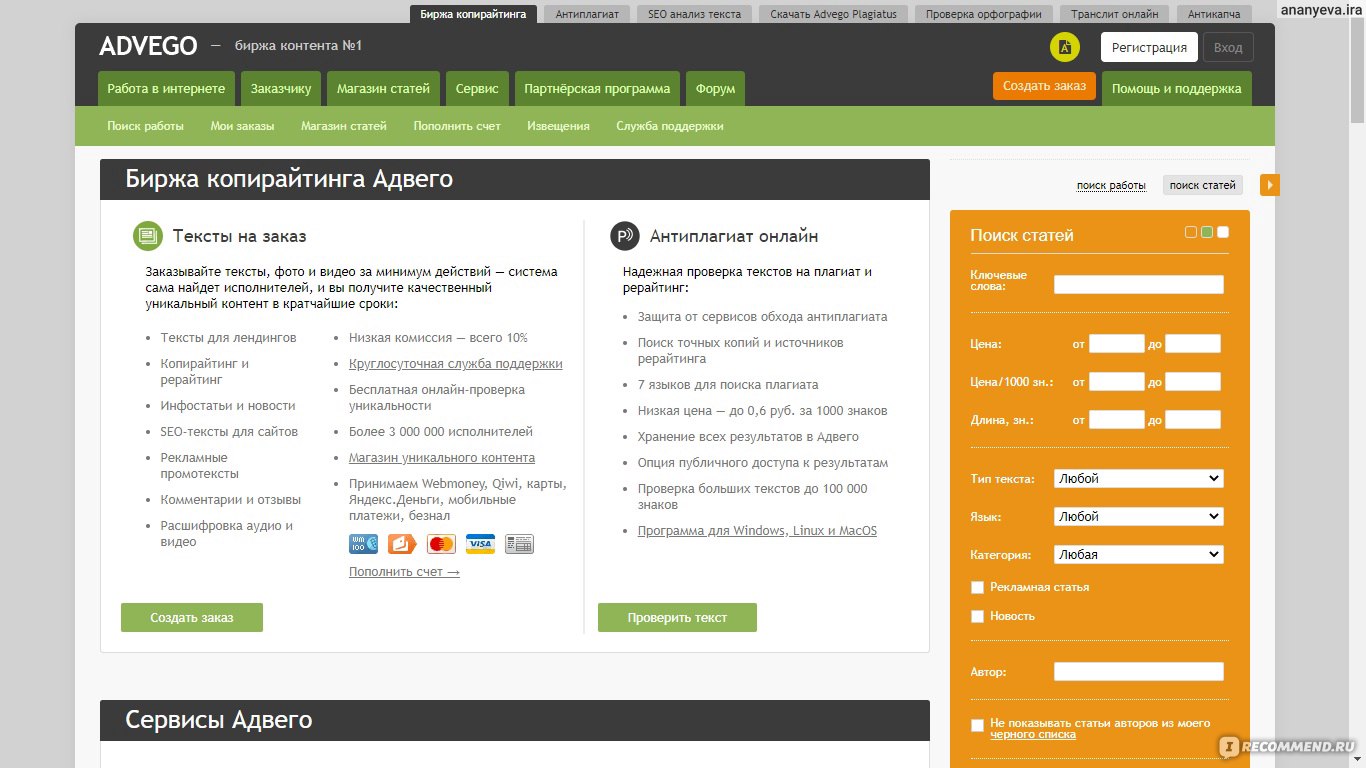Open Программа для Windows, Linux и MacOS link

click(757, 531)
